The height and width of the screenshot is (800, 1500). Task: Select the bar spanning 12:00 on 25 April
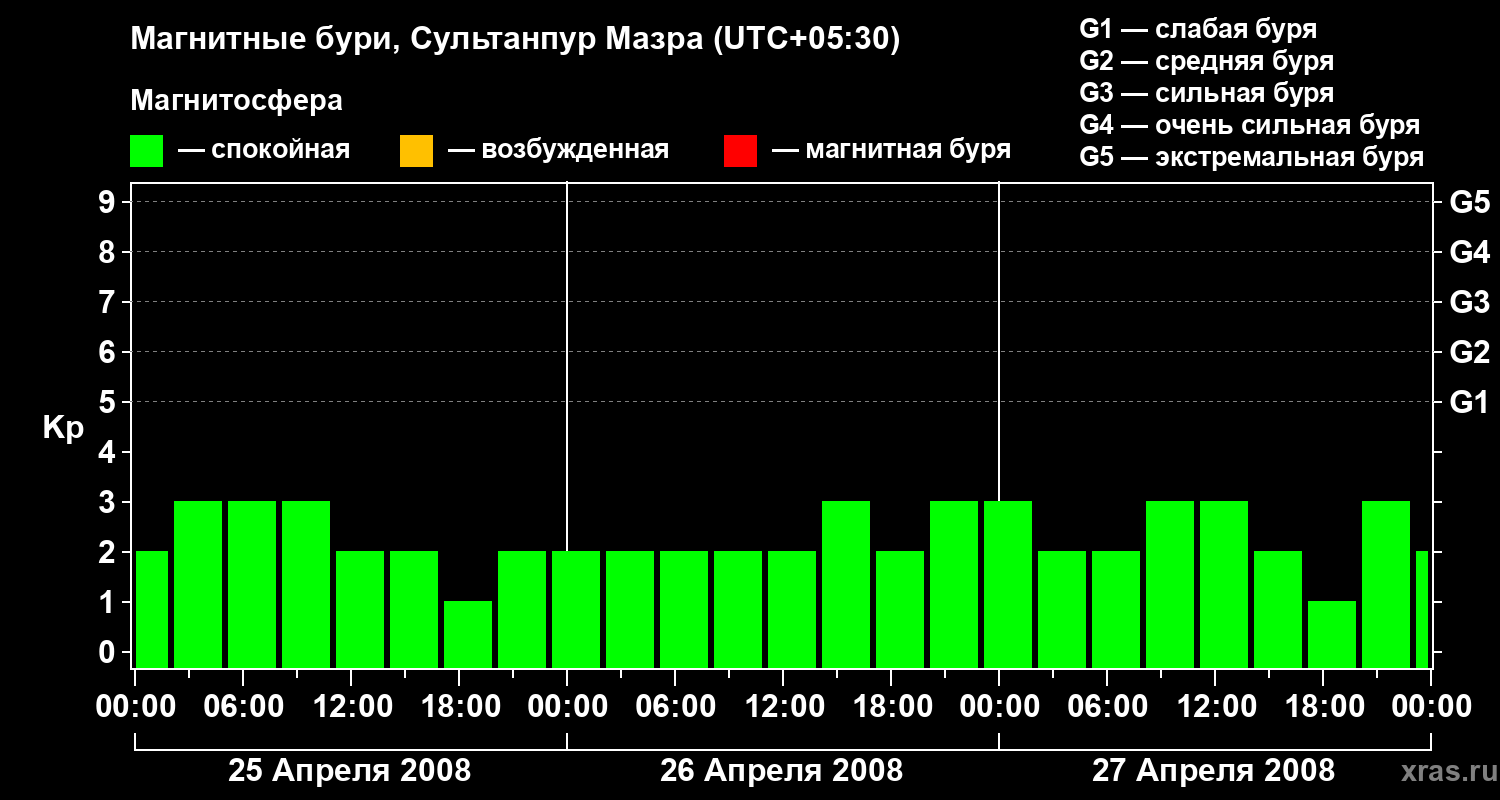(x=360, y=609)
